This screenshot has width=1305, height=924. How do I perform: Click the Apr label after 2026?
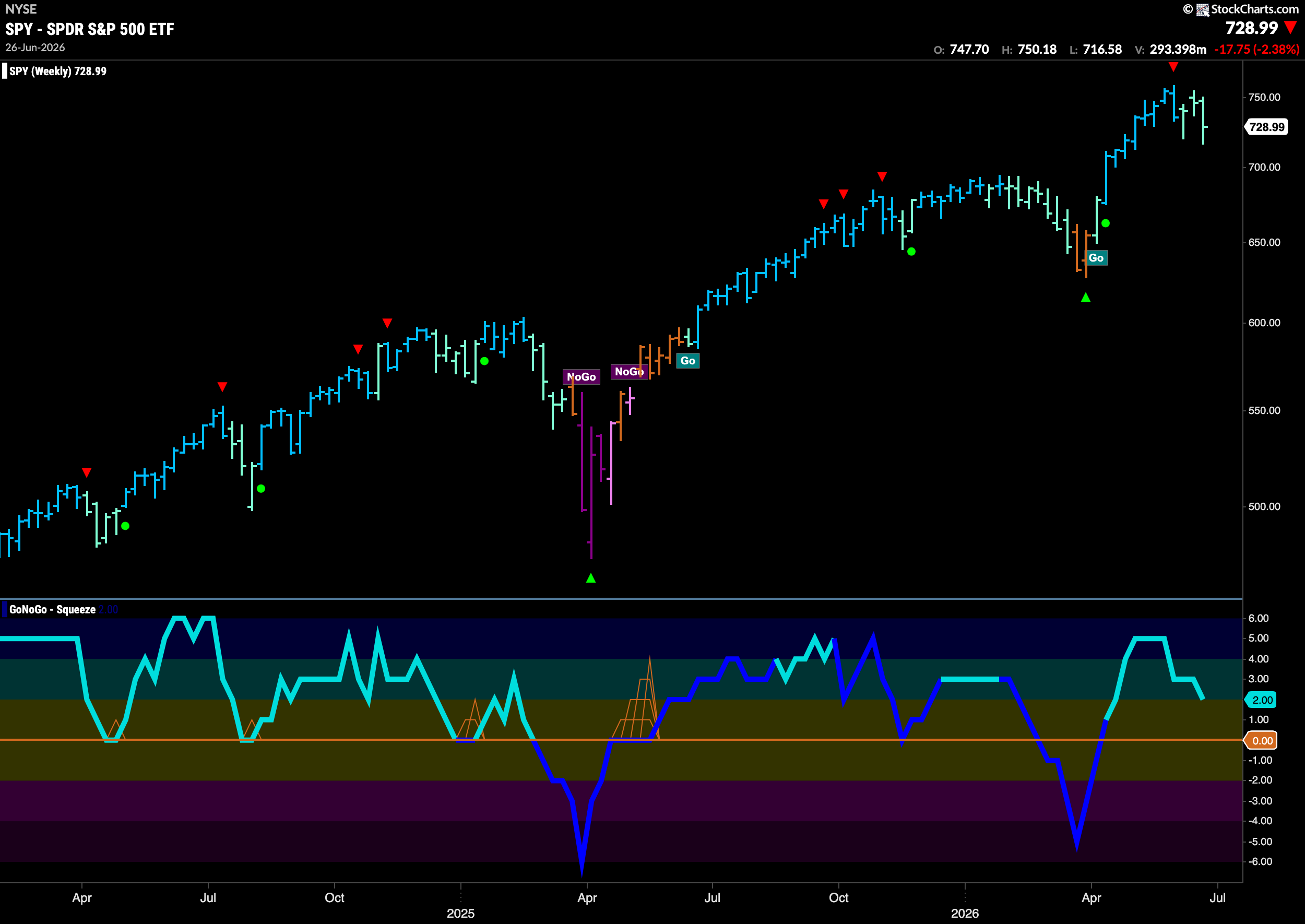point(1091,897)
